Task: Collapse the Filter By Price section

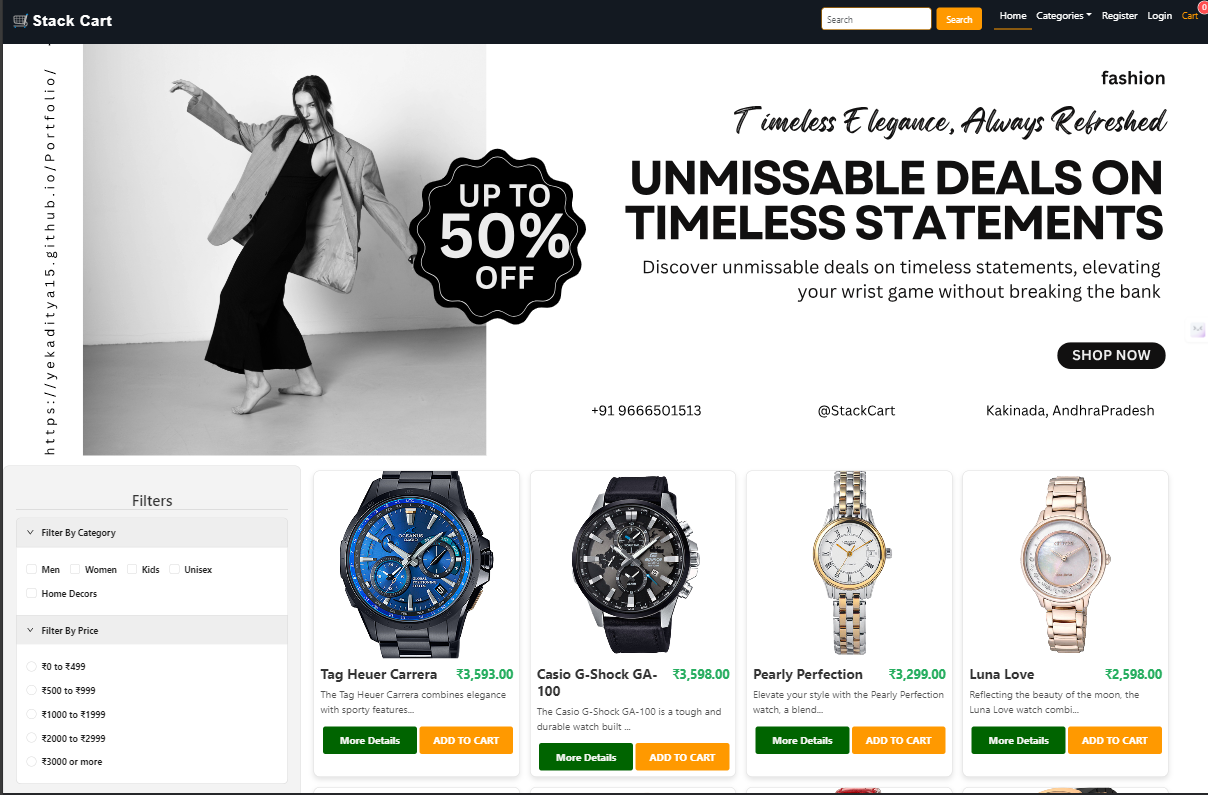Action: [x=152, y=631]
